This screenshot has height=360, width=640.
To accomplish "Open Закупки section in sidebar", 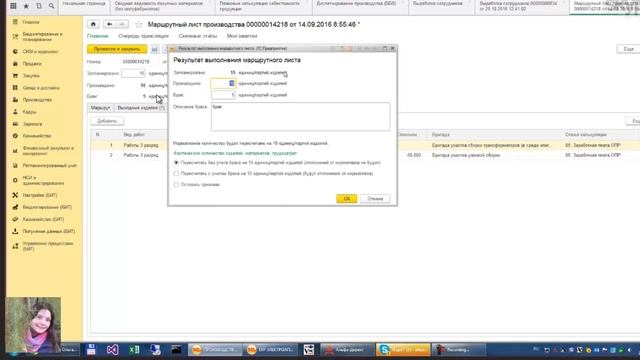I will [31, 76].
